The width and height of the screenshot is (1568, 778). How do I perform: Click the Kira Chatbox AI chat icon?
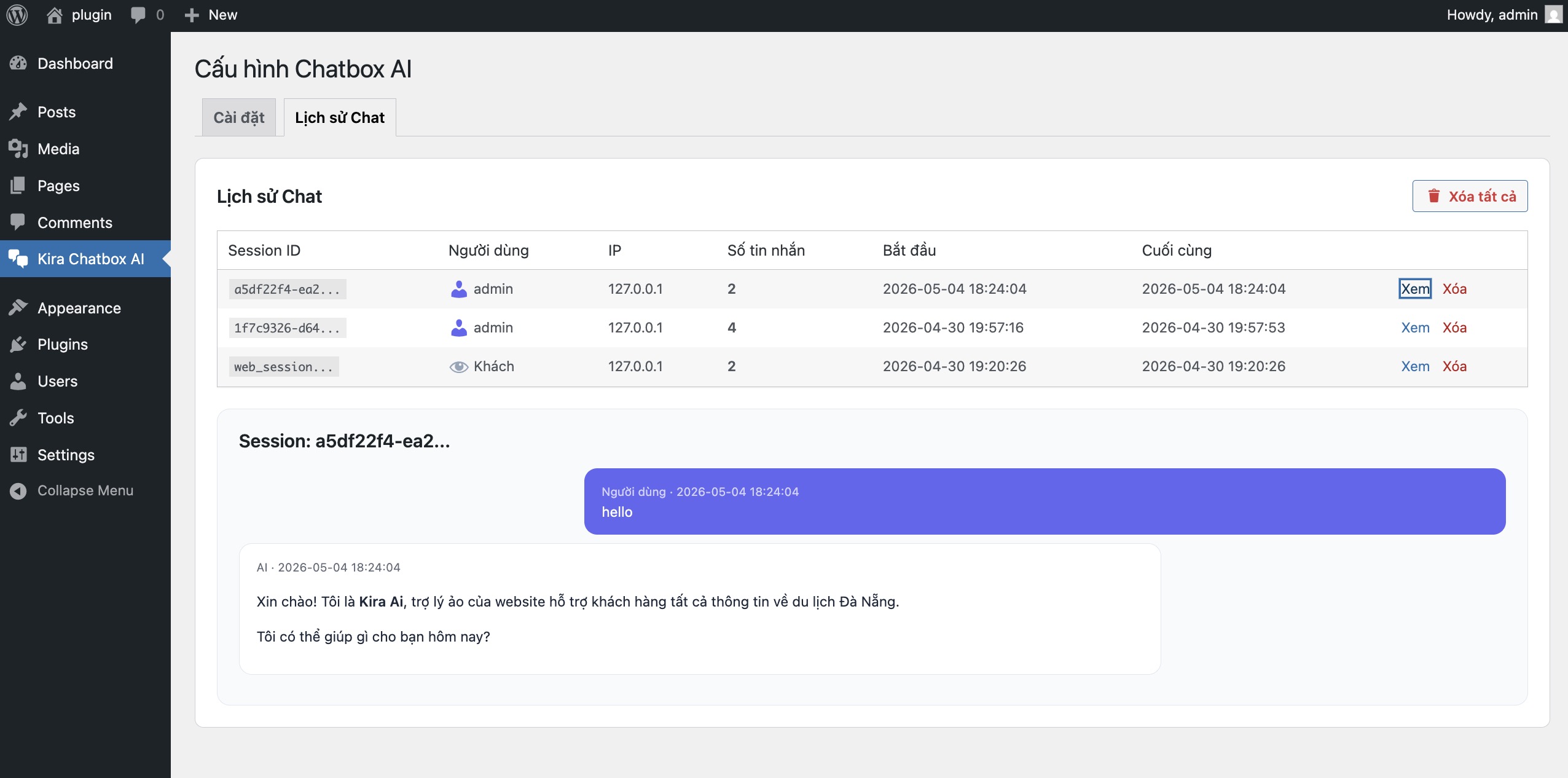[x=18, y=259]
